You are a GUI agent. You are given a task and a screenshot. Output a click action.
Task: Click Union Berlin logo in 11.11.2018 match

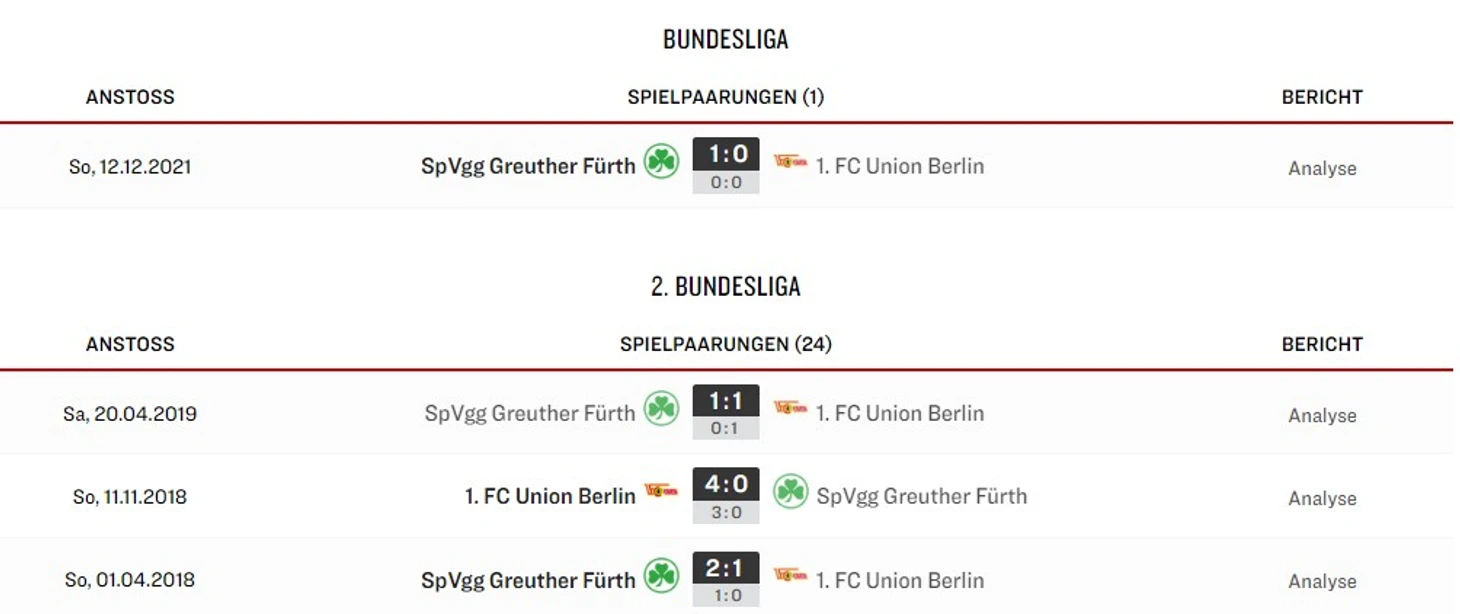(x=661, y=491)
